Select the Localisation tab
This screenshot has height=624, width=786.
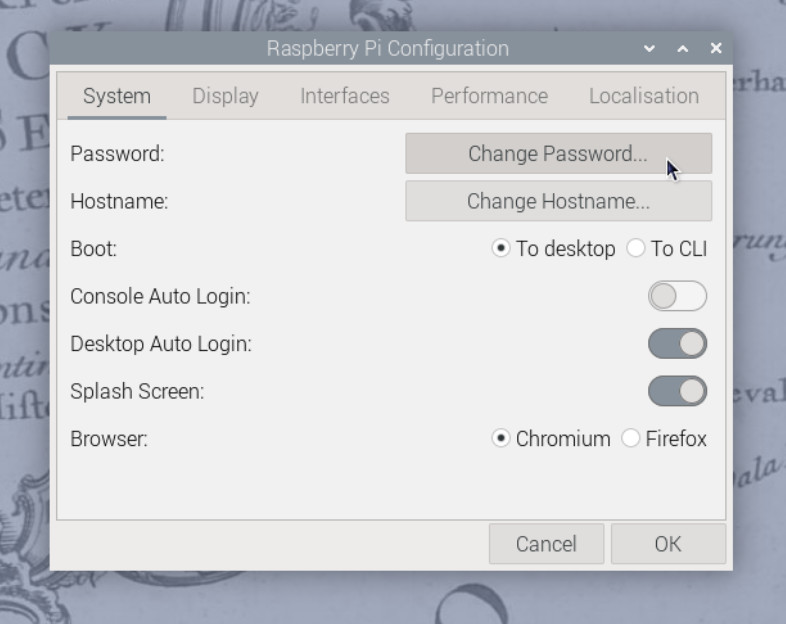point(643,96)
